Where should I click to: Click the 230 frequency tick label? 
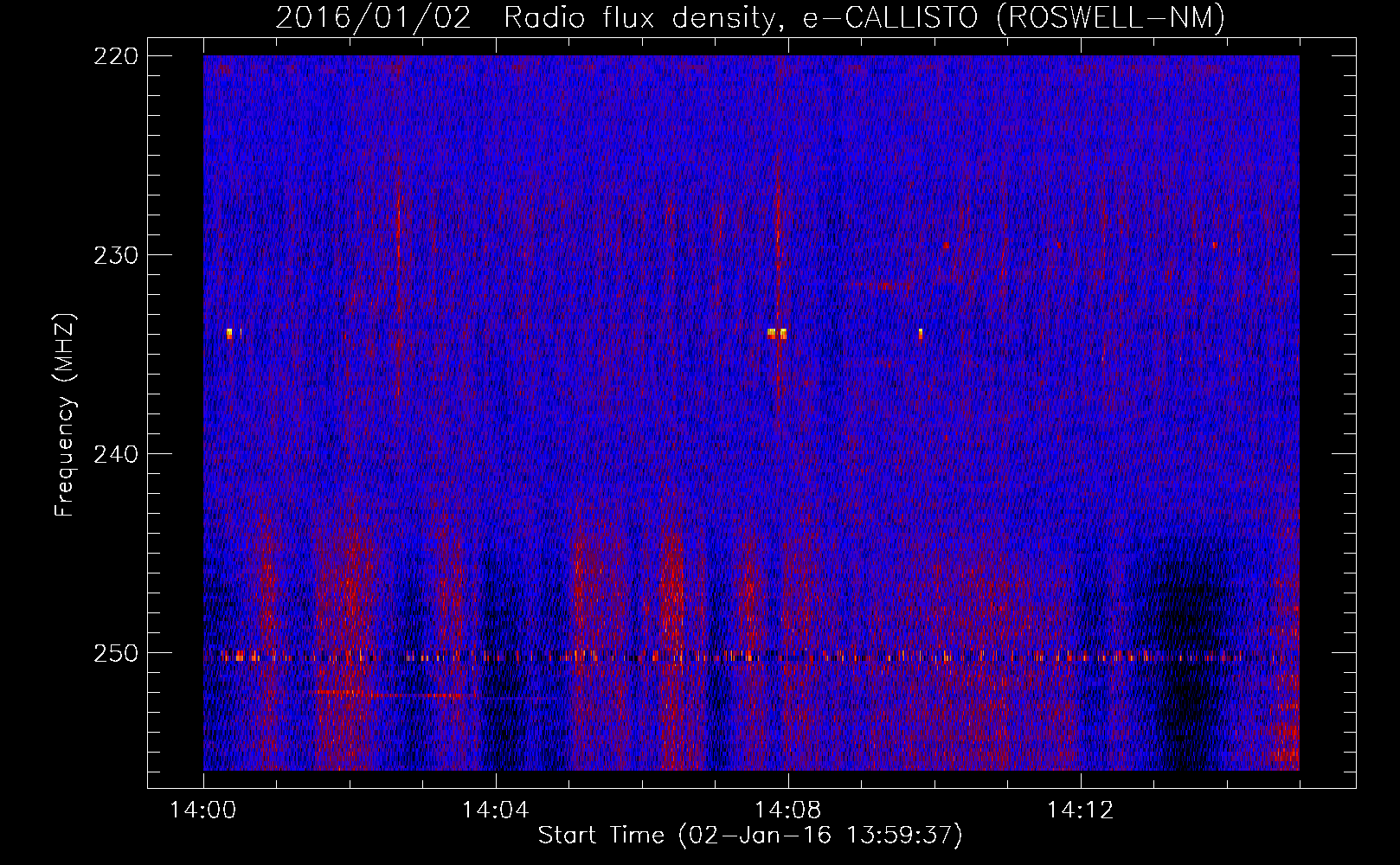tap(115, 254)
